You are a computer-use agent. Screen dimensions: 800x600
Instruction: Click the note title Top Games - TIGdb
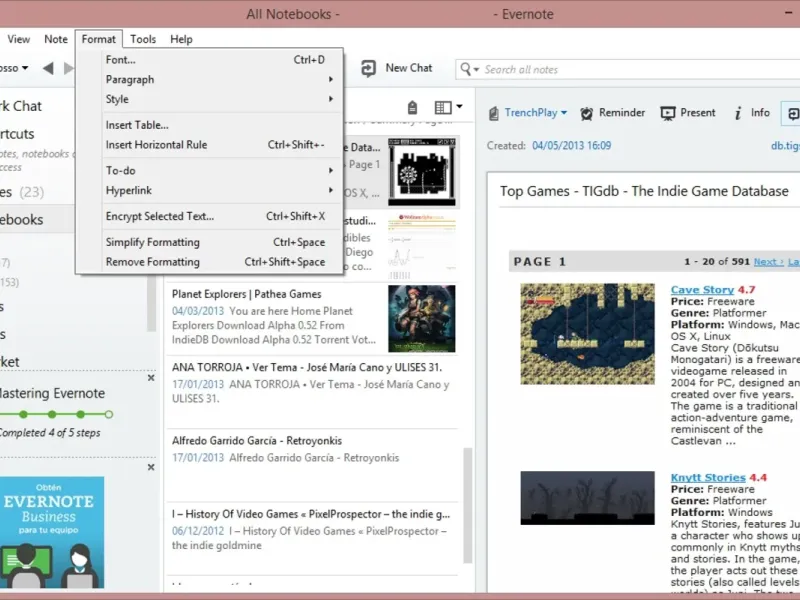(644, 191)
